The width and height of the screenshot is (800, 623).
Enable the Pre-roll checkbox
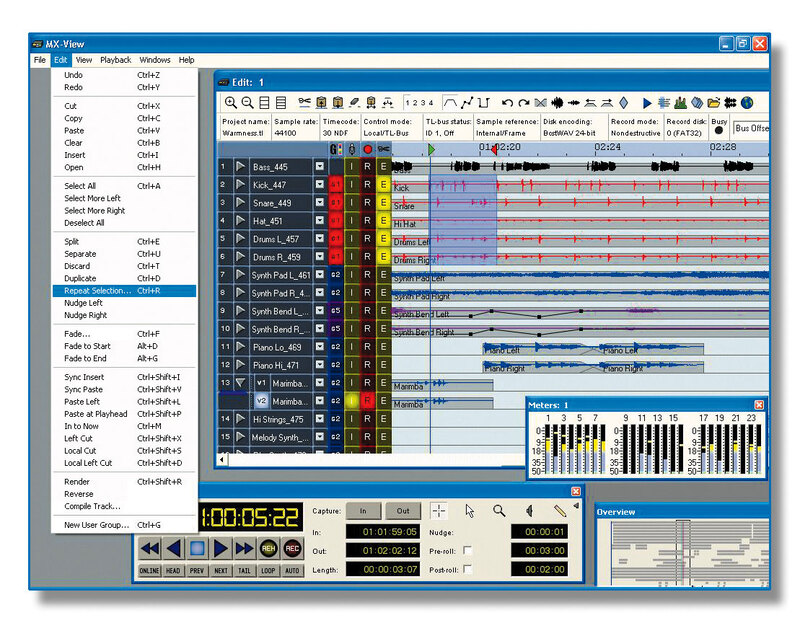pyautogui.click(x=467, y=551)
